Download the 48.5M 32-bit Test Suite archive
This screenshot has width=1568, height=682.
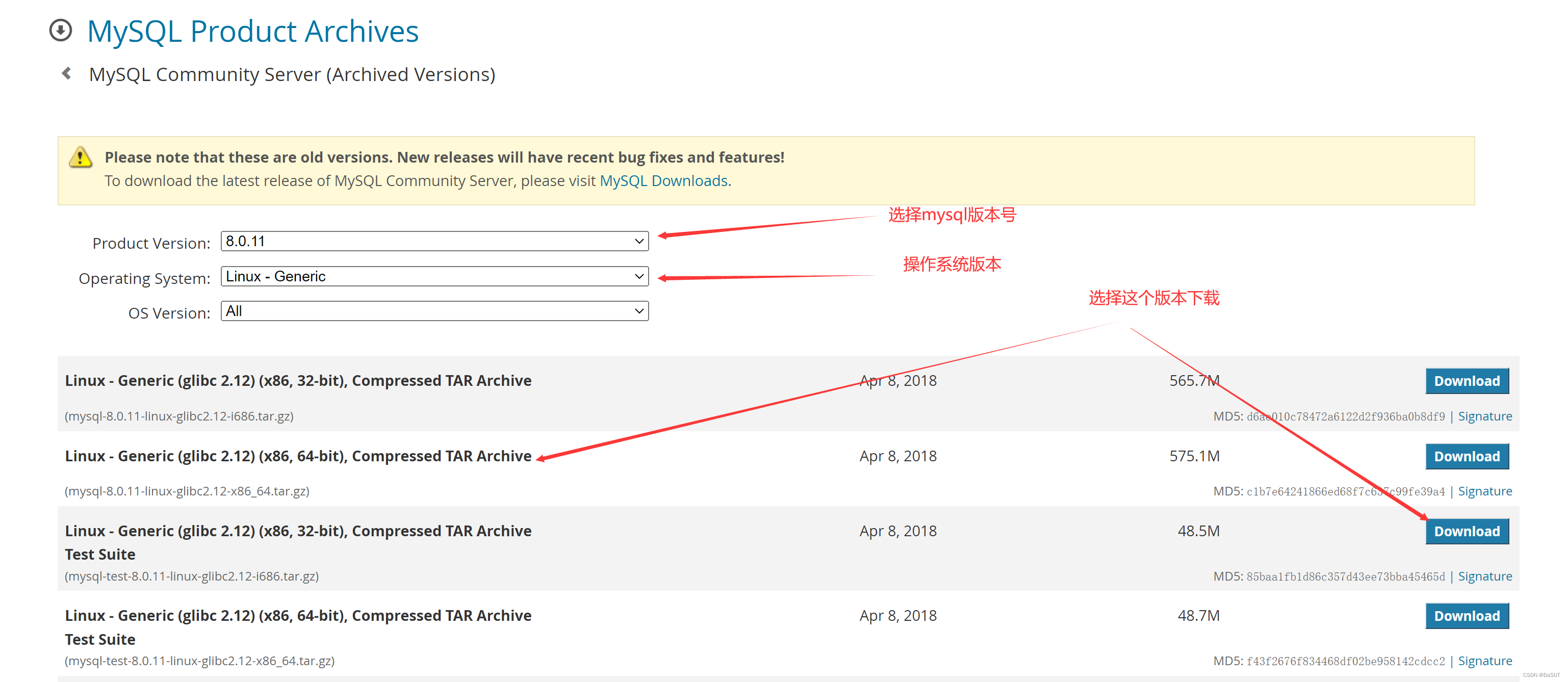(x=1467, y=531)
